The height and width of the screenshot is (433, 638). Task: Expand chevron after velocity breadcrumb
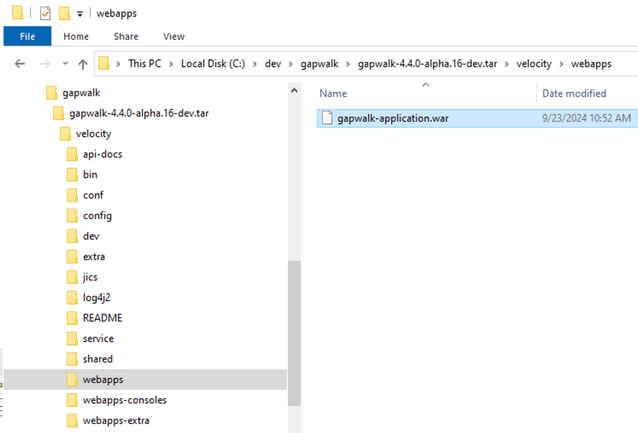[562, 64]
